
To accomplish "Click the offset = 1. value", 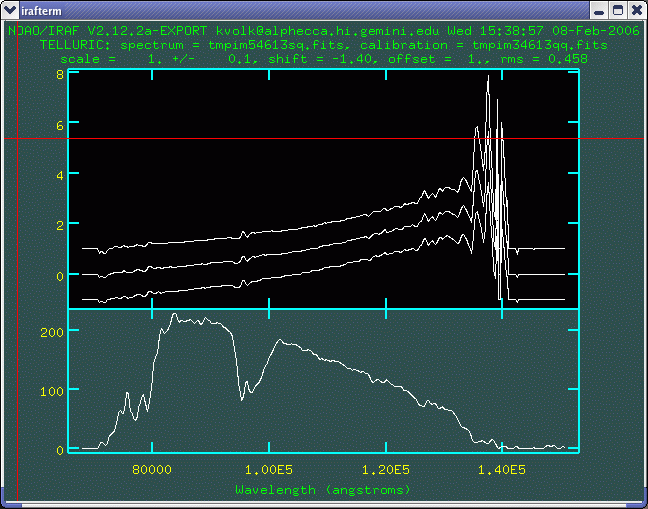I will point(439,59).
